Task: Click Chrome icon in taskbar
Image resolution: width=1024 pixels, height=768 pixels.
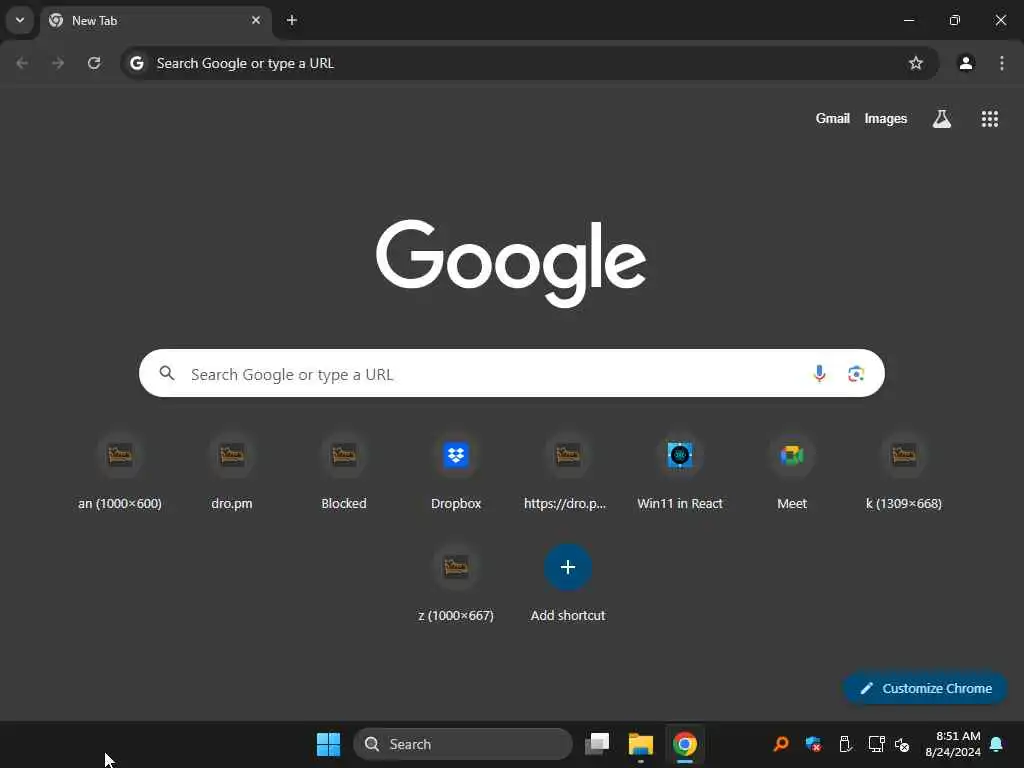Action: click(x=684, y=744)
